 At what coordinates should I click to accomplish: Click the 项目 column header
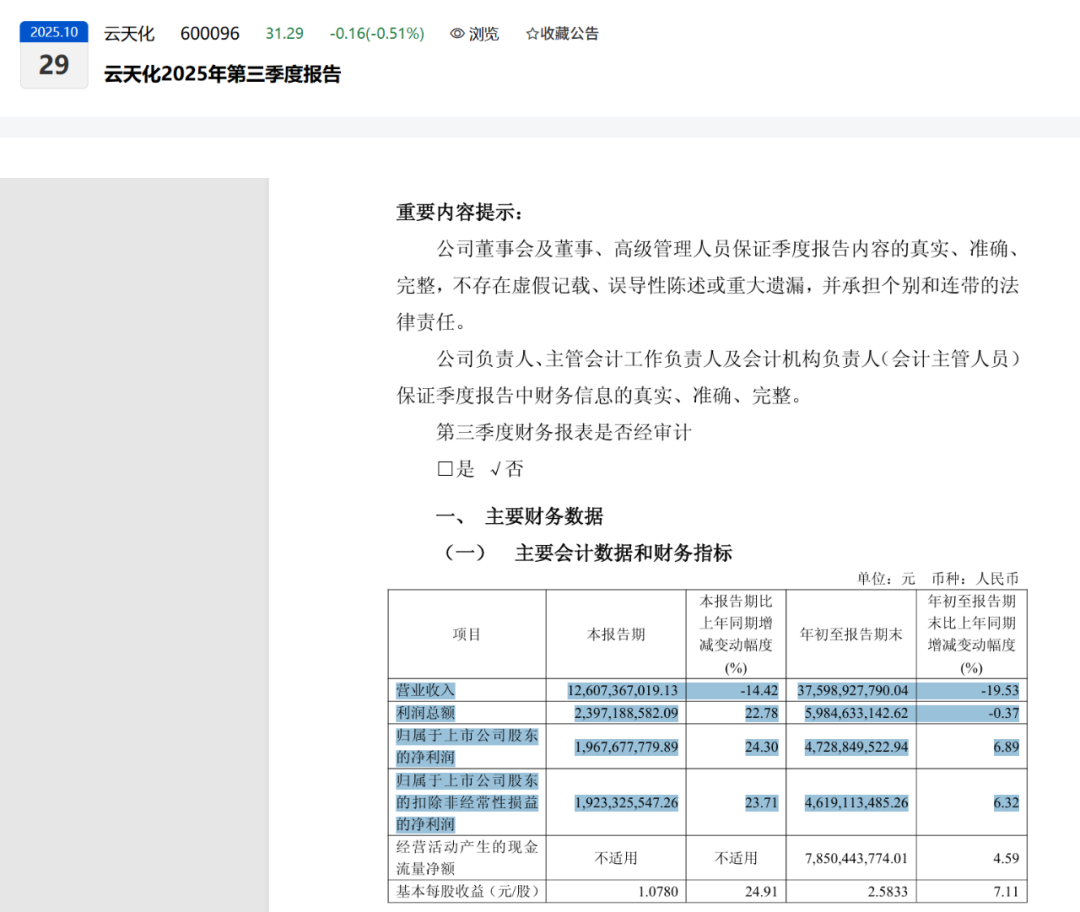[x=467, y=635]
